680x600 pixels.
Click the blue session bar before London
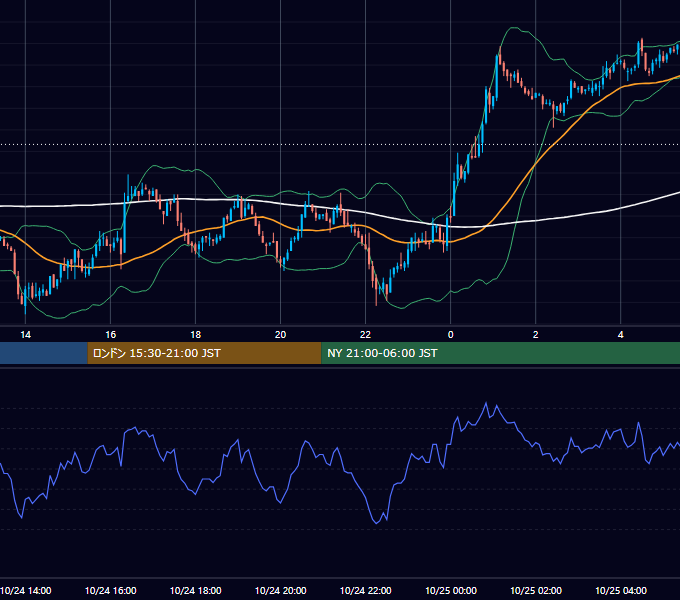click(x=43, y=353)
